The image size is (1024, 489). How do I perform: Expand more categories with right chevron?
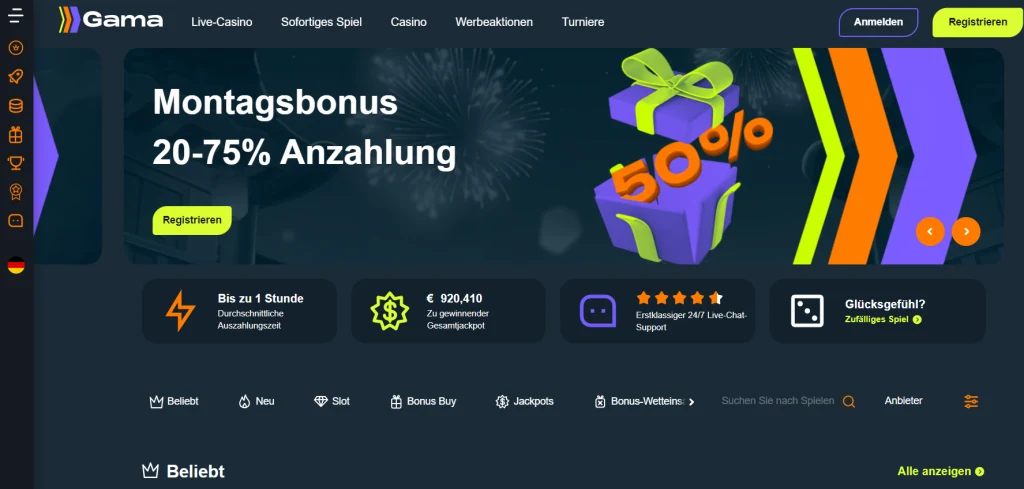coord(692,402)
